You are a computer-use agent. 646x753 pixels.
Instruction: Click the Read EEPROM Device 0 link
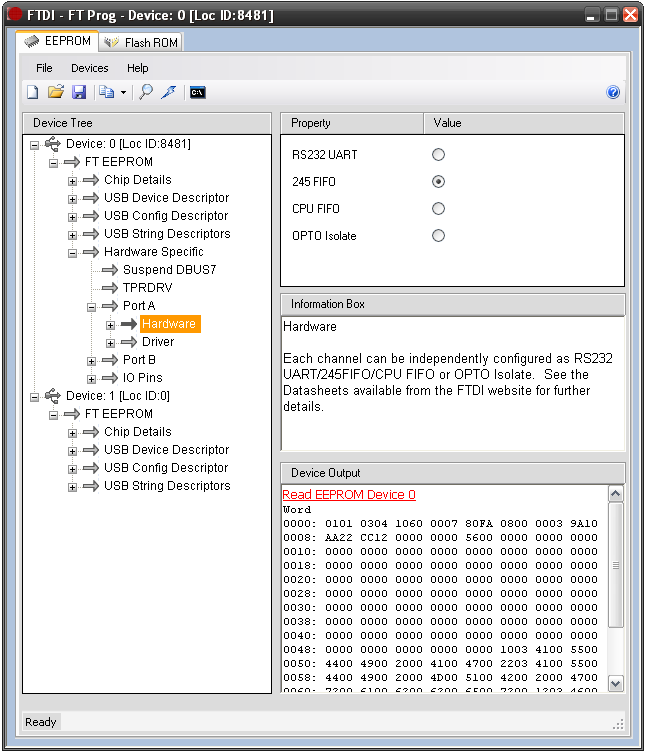pos(349,495)
